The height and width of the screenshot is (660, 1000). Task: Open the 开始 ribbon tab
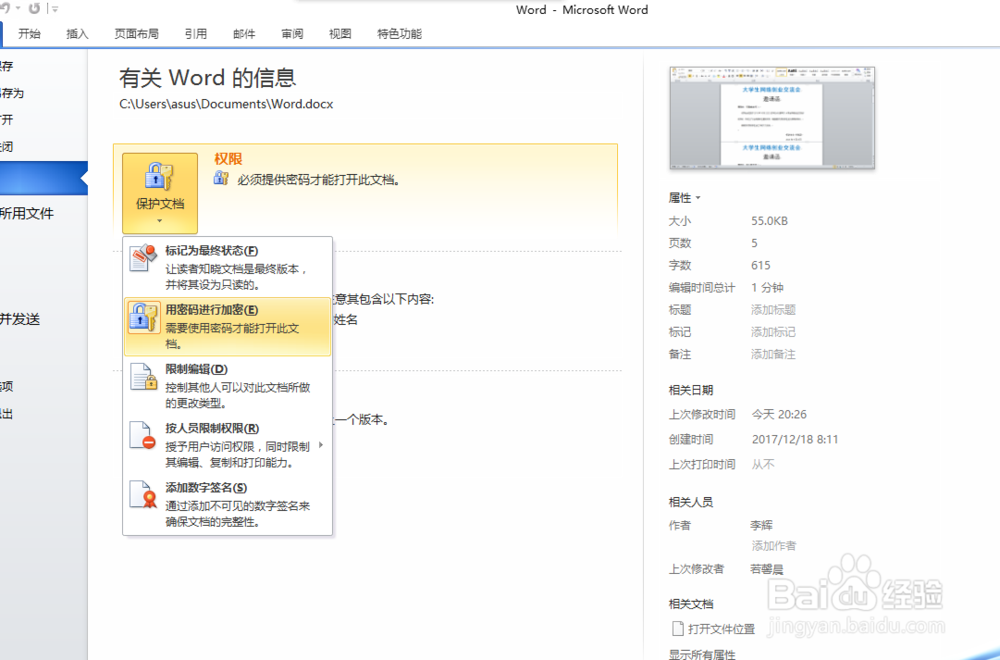click(x=29, y=34)
